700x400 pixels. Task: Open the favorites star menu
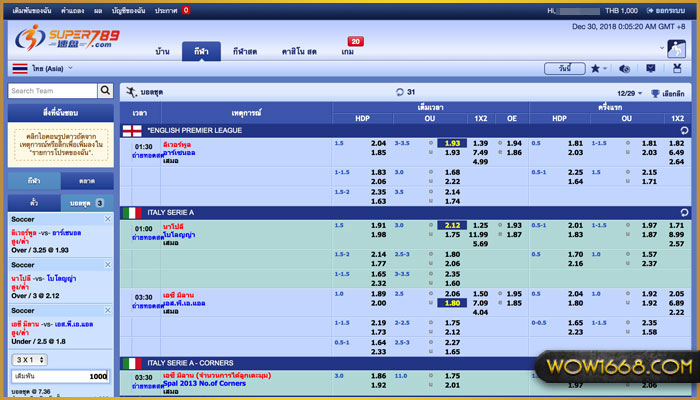pos(598,68)
